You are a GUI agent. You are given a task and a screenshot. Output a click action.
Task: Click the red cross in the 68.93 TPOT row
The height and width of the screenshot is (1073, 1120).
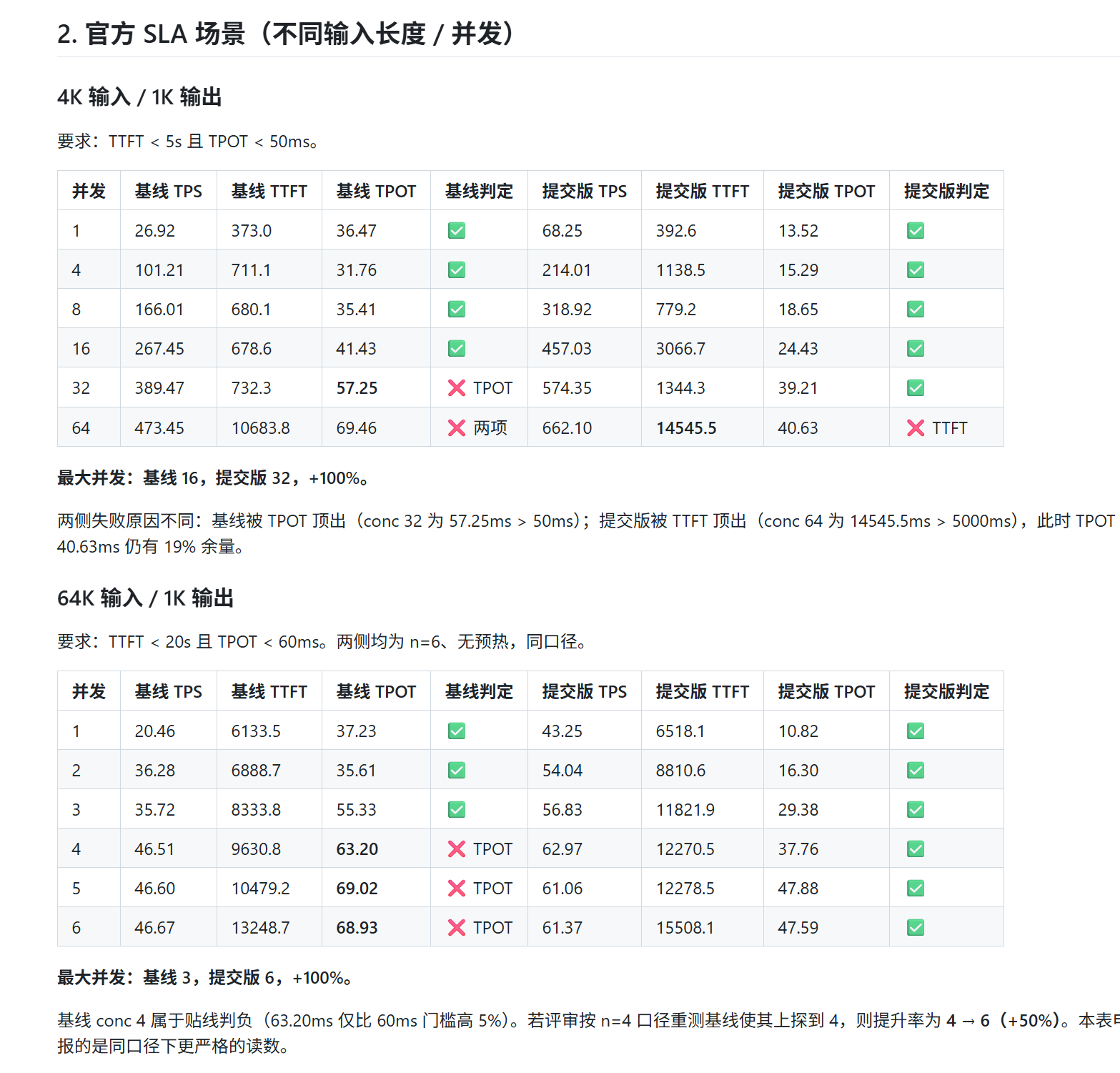point(457,927)
